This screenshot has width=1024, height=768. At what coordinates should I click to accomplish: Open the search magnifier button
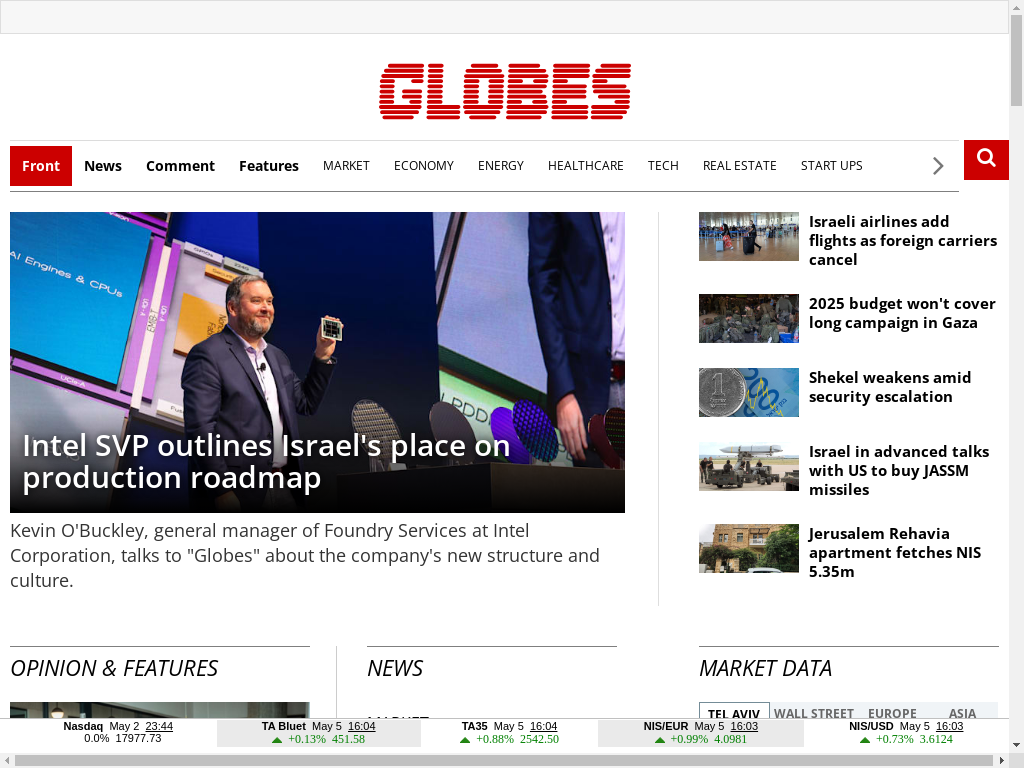tap(986, 160)
